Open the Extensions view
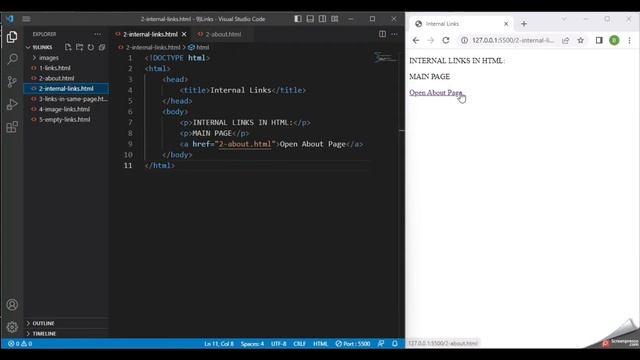This screenshot has width=640, height=360. [x=12, y=127]
